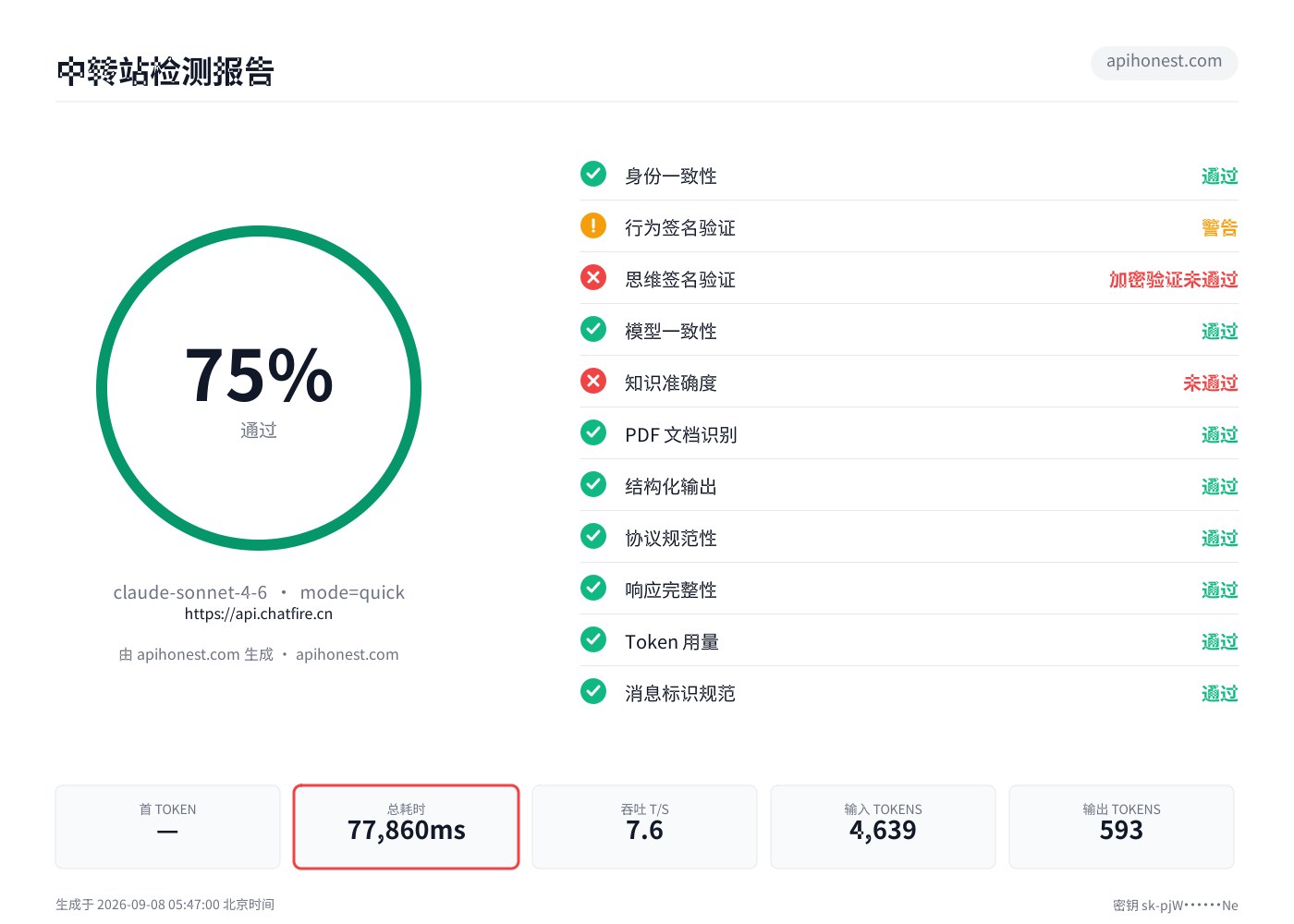This screenshot has height=924, width=1294.
Task: Click the red 未通过 status for 知识准确度
Action: point(1210,383)
